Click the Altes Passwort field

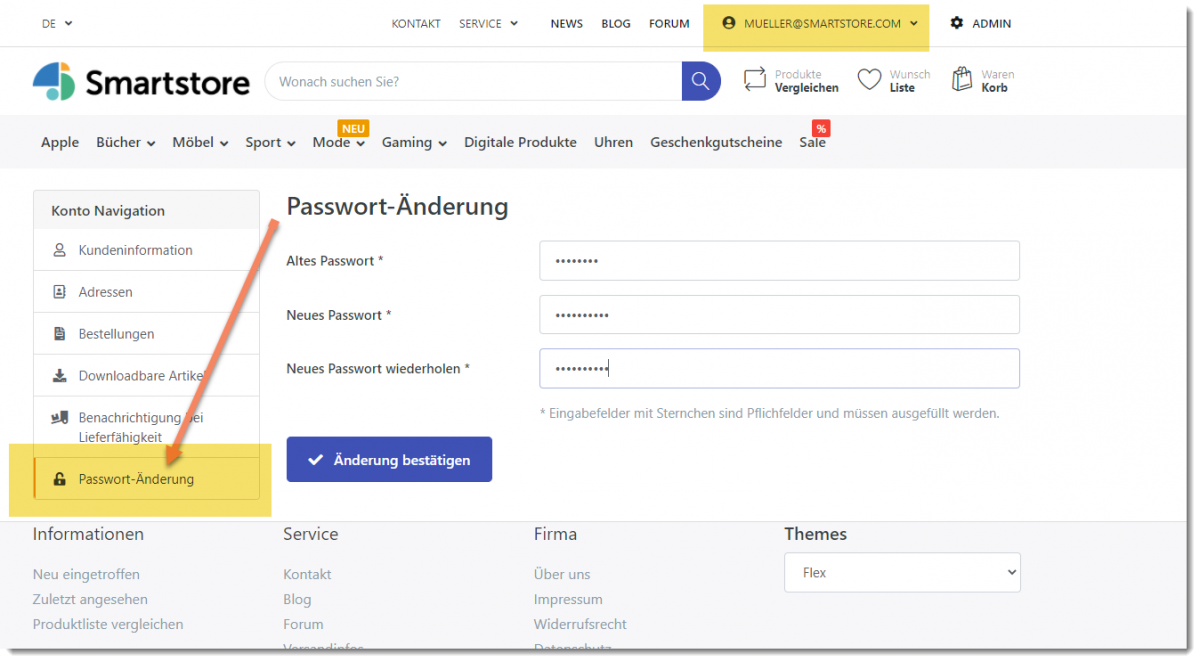pos(779,261)
